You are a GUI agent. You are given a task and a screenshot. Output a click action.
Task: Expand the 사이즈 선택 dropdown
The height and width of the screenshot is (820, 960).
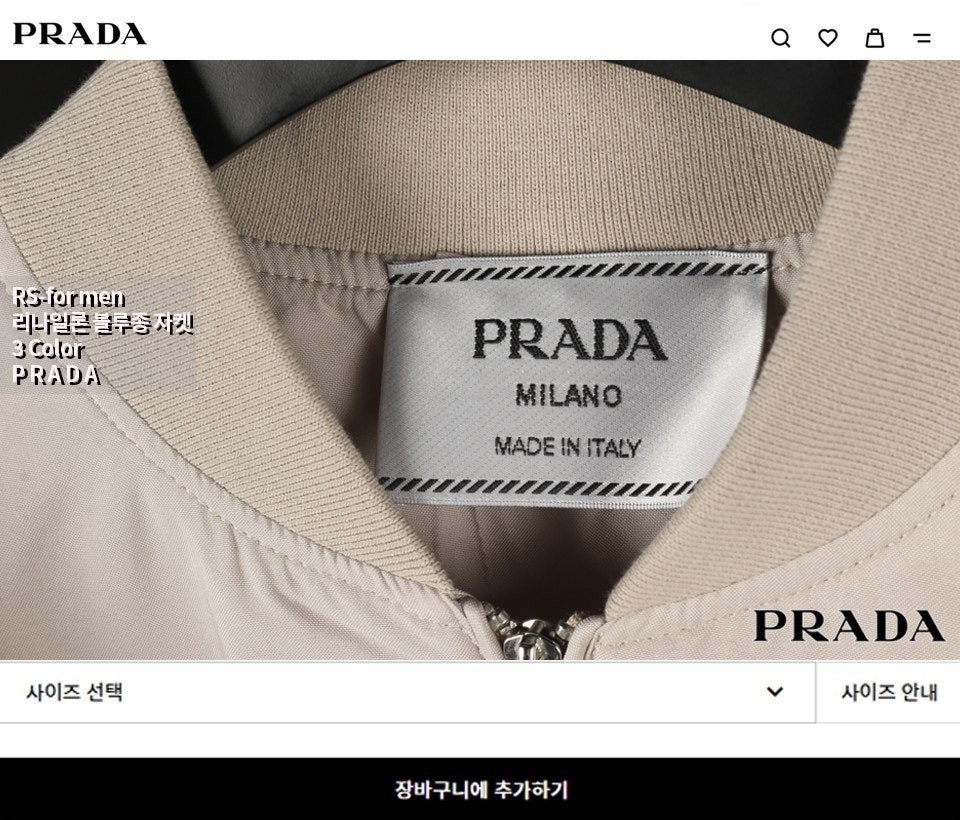(x=407, y=692)
